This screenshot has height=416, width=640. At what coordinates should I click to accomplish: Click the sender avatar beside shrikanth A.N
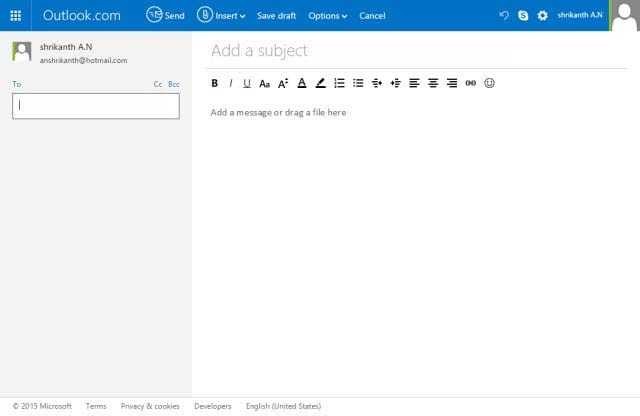(22, 51)
